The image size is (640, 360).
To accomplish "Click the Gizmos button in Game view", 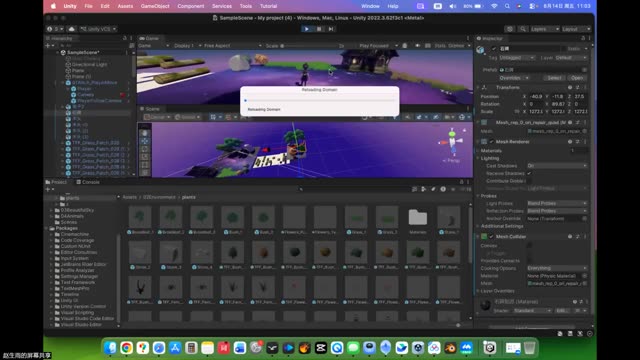I will (456, 46).
